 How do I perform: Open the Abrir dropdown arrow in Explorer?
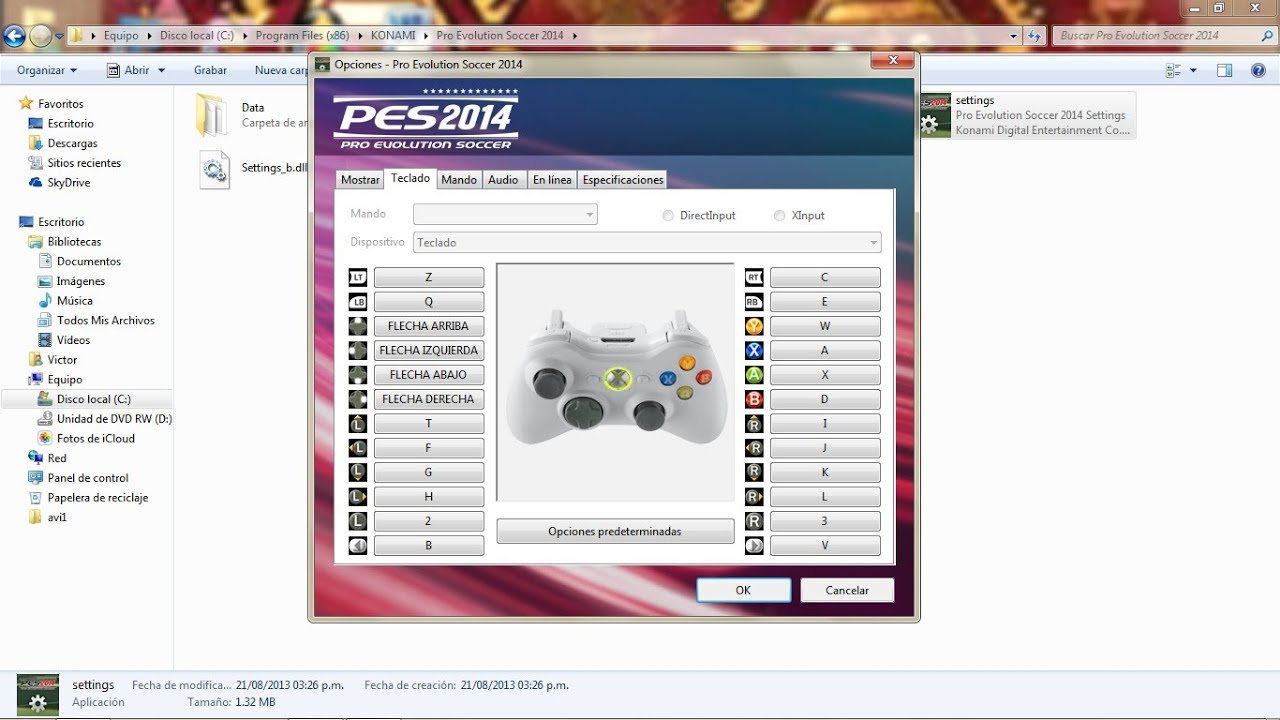[x=161, y=70]
